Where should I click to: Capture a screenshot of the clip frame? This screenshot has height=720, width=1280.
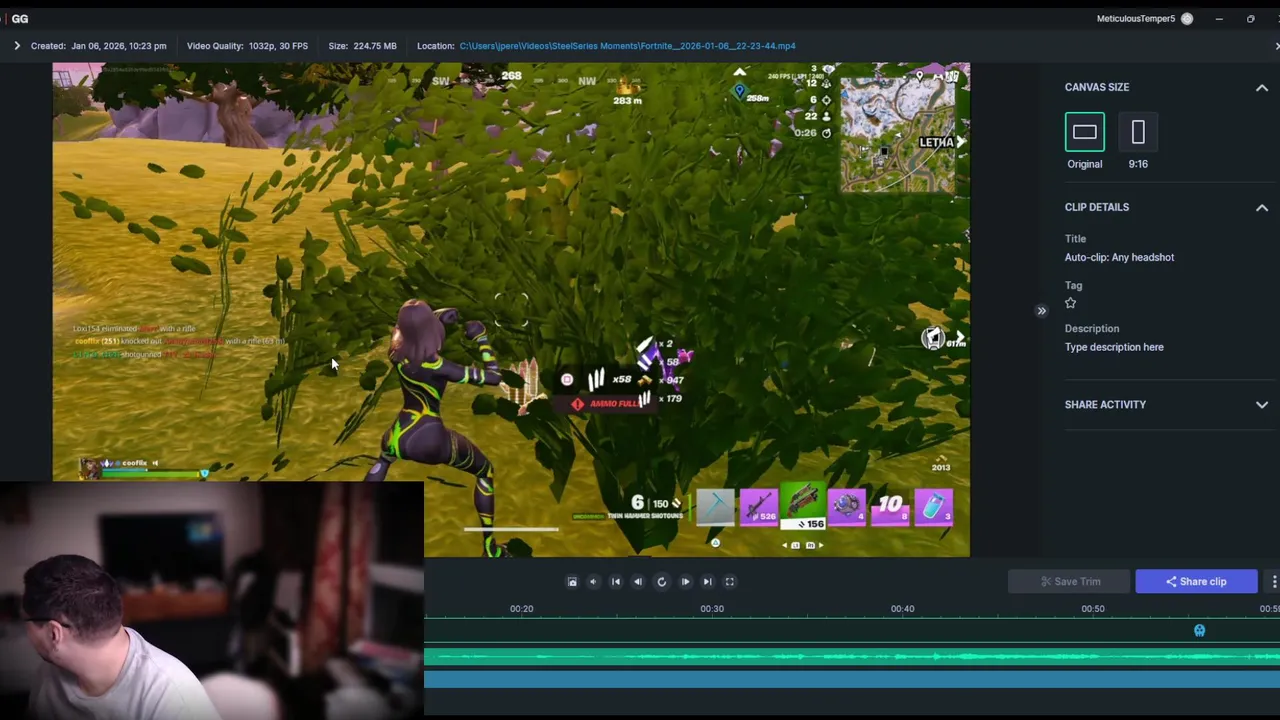pyautogui.click(x=572, y=582)
